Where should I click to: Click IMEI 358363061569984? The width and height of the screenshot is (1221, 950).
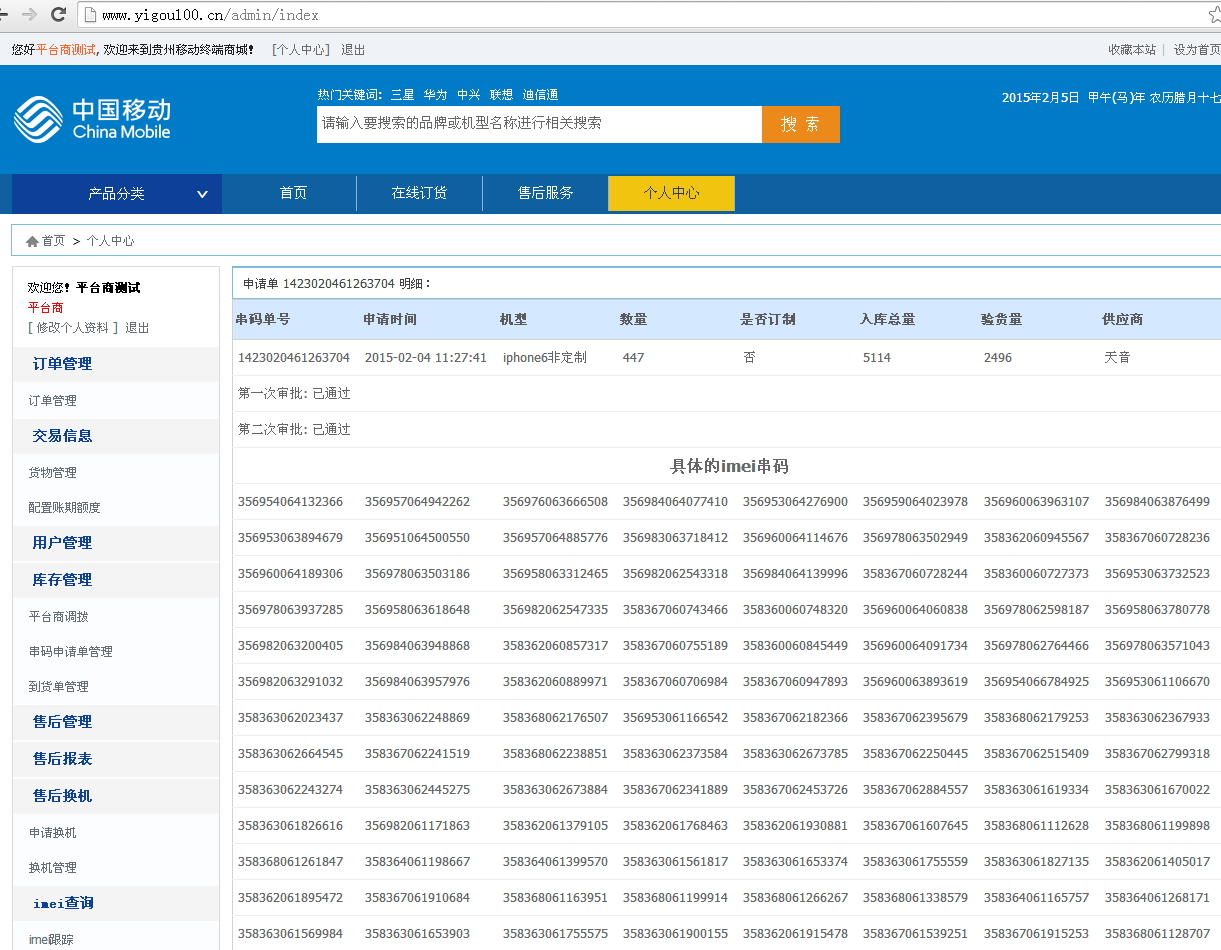point(290,934)
